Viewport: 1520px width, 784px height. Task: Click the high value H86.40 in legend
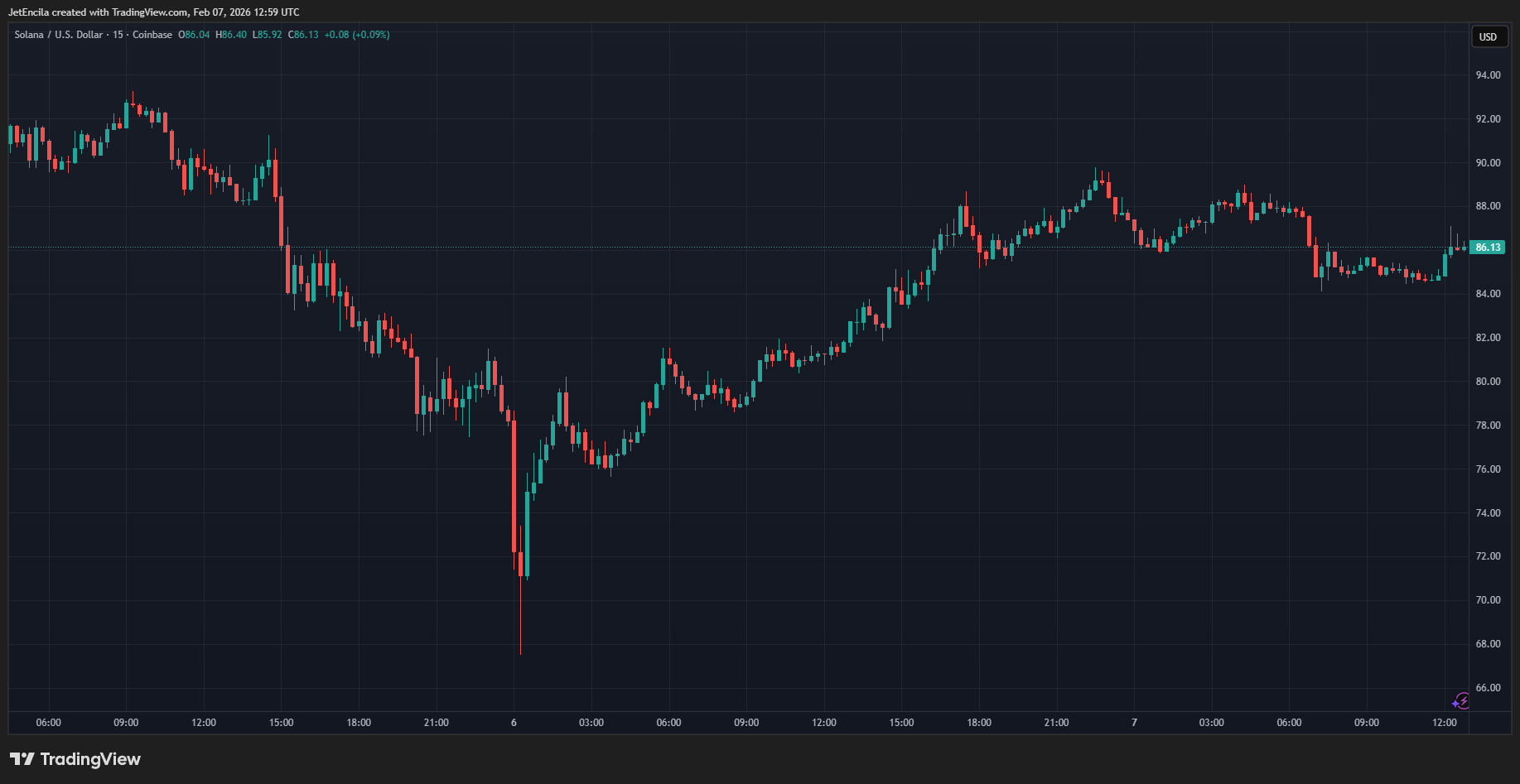coord(231,35)
